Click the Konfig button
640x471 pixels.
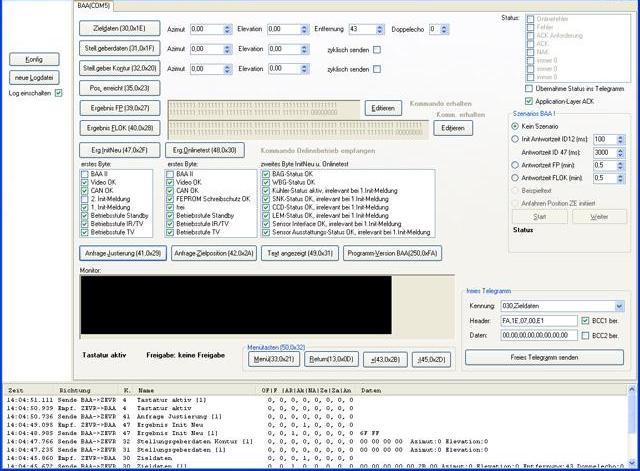[x=34, y=59]
